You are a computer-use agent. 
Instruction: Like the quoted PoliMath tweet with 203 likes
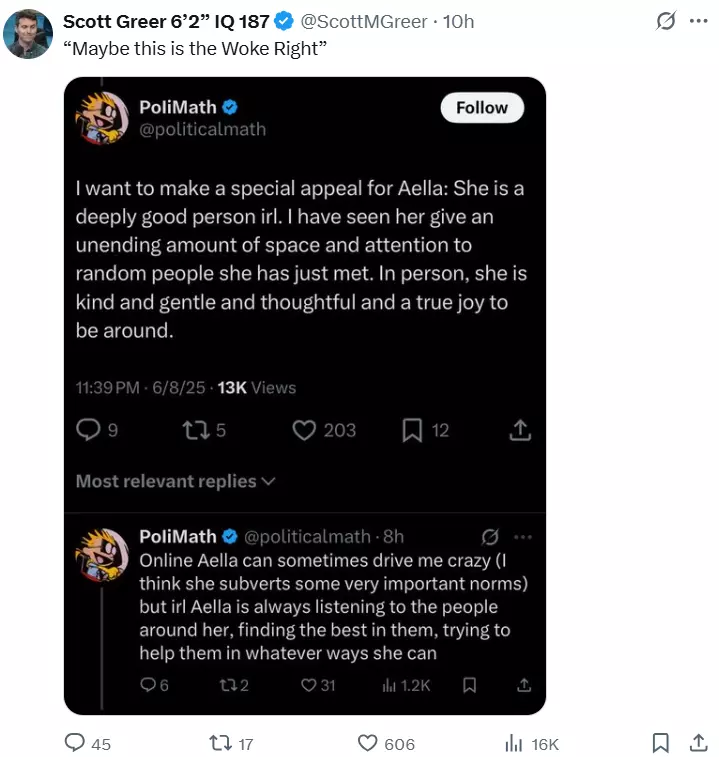coord(304,430)
